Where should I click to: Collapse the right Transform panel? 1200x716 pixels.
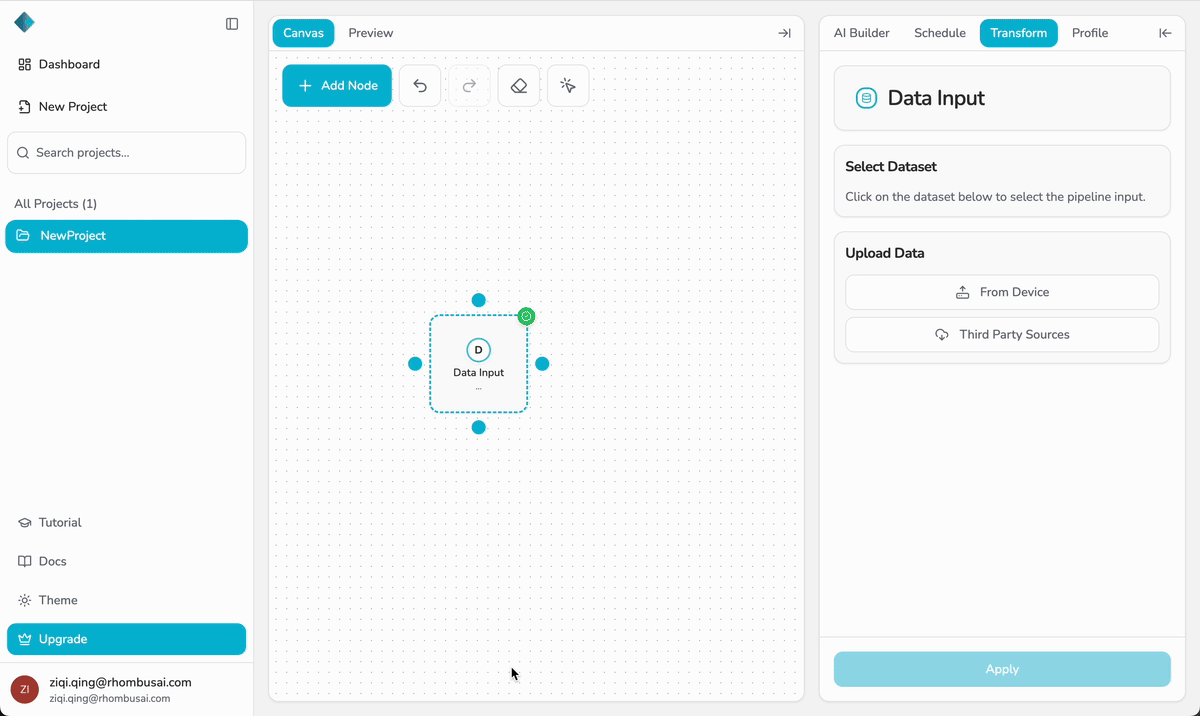click(1164, 32)
